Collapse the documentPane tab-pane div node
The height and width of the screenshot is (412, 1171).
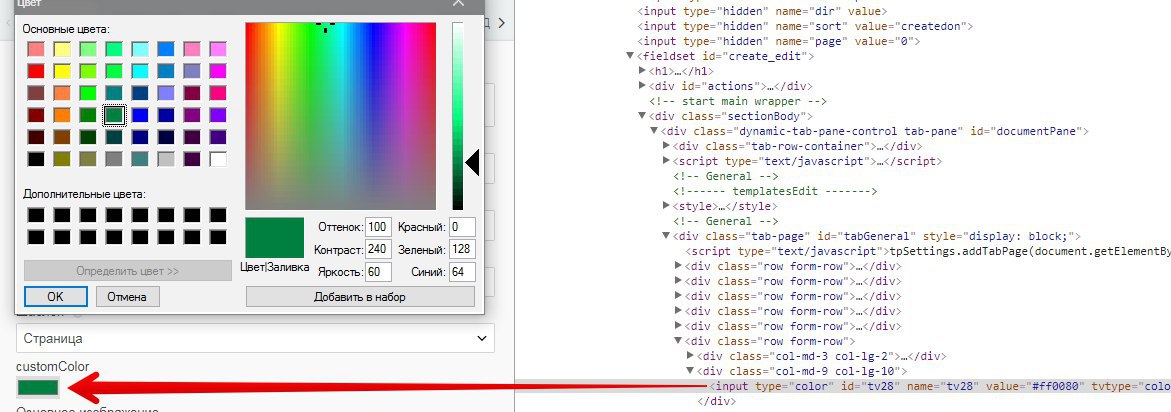[654, 131]
